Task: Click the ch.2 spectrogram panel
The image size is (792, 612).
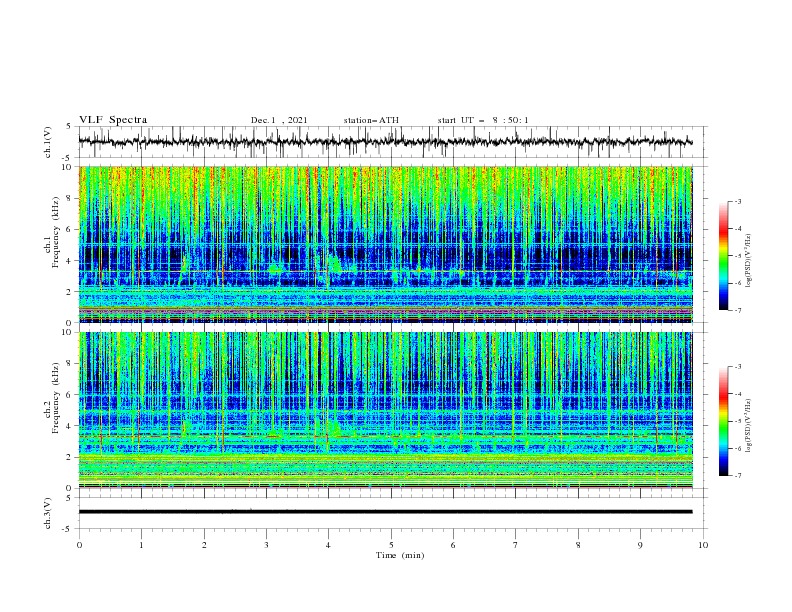Action: [385, 410]
